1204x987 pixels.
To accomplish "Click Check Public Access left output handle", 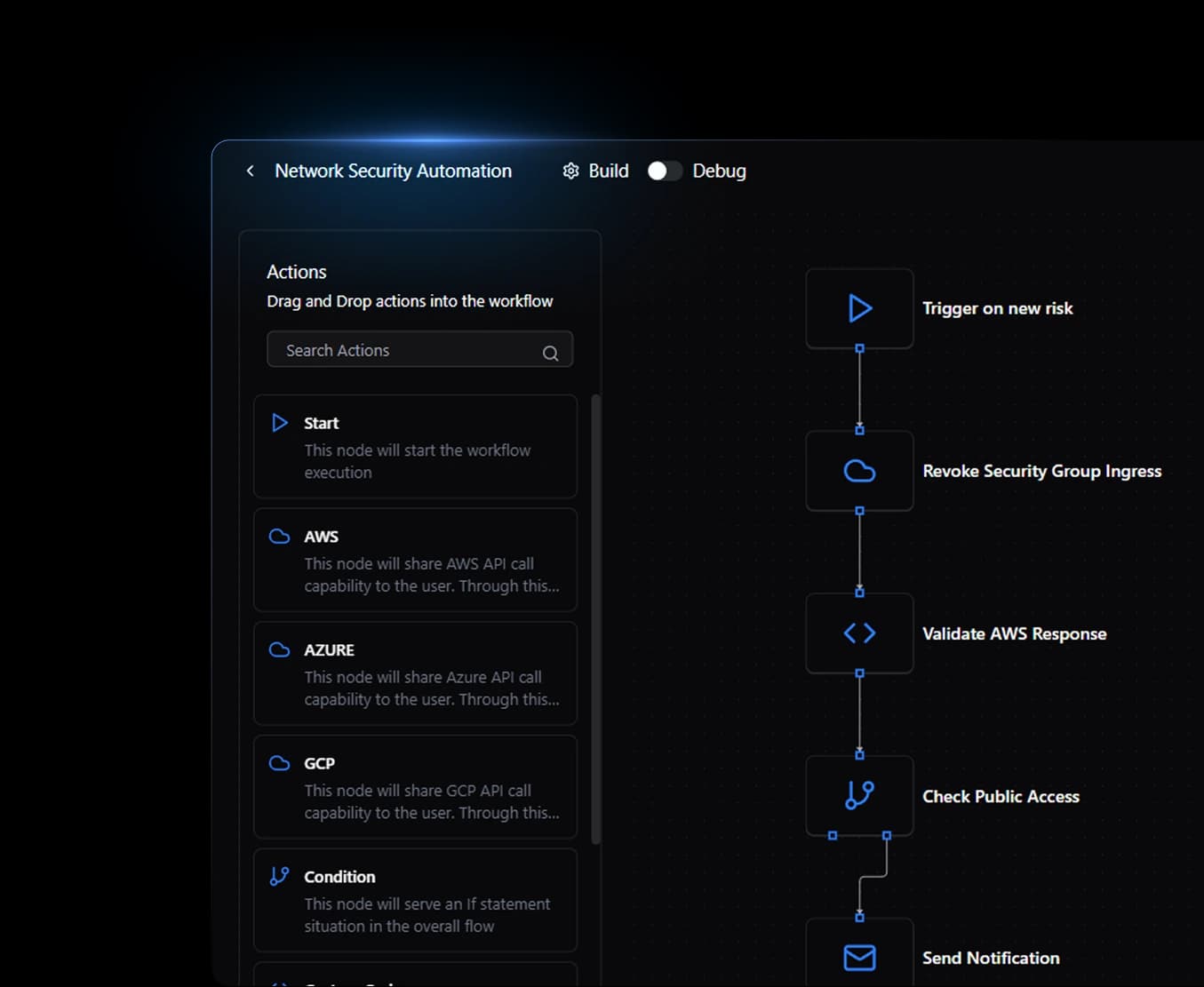I will 833,836.
